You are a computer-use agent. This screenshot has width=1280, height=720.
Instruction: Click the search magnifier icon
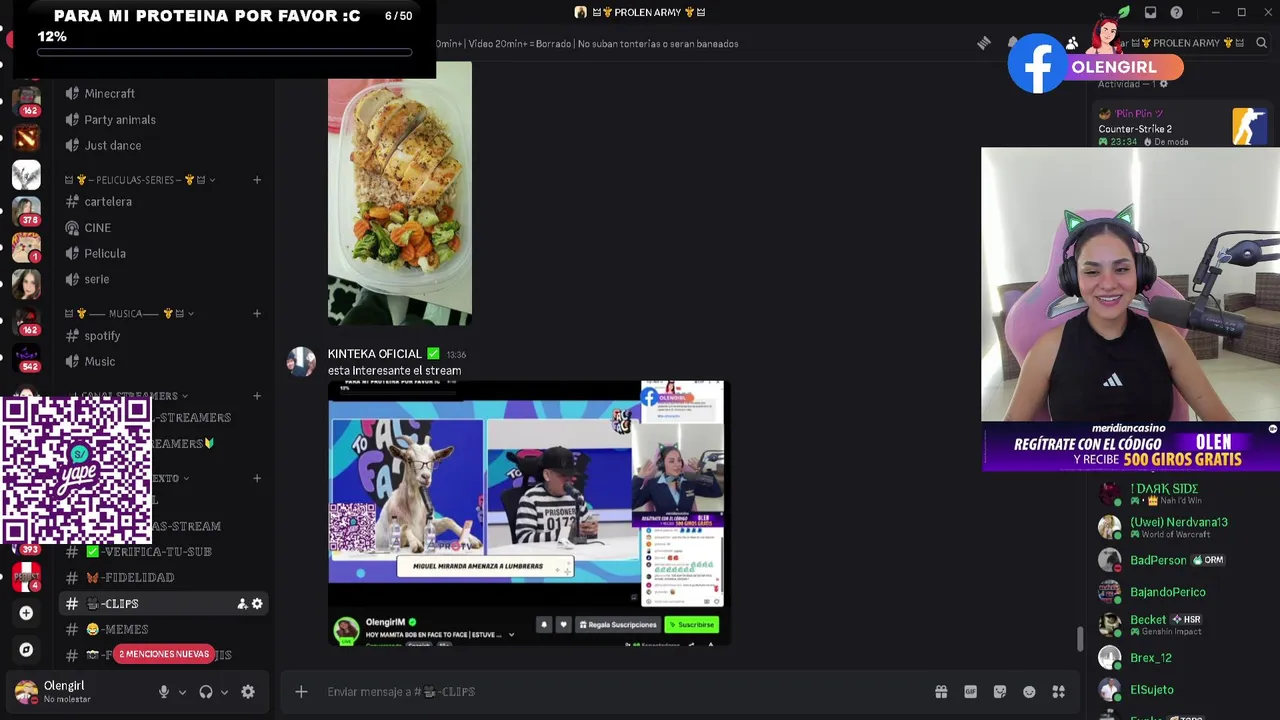pos(1261,43)
